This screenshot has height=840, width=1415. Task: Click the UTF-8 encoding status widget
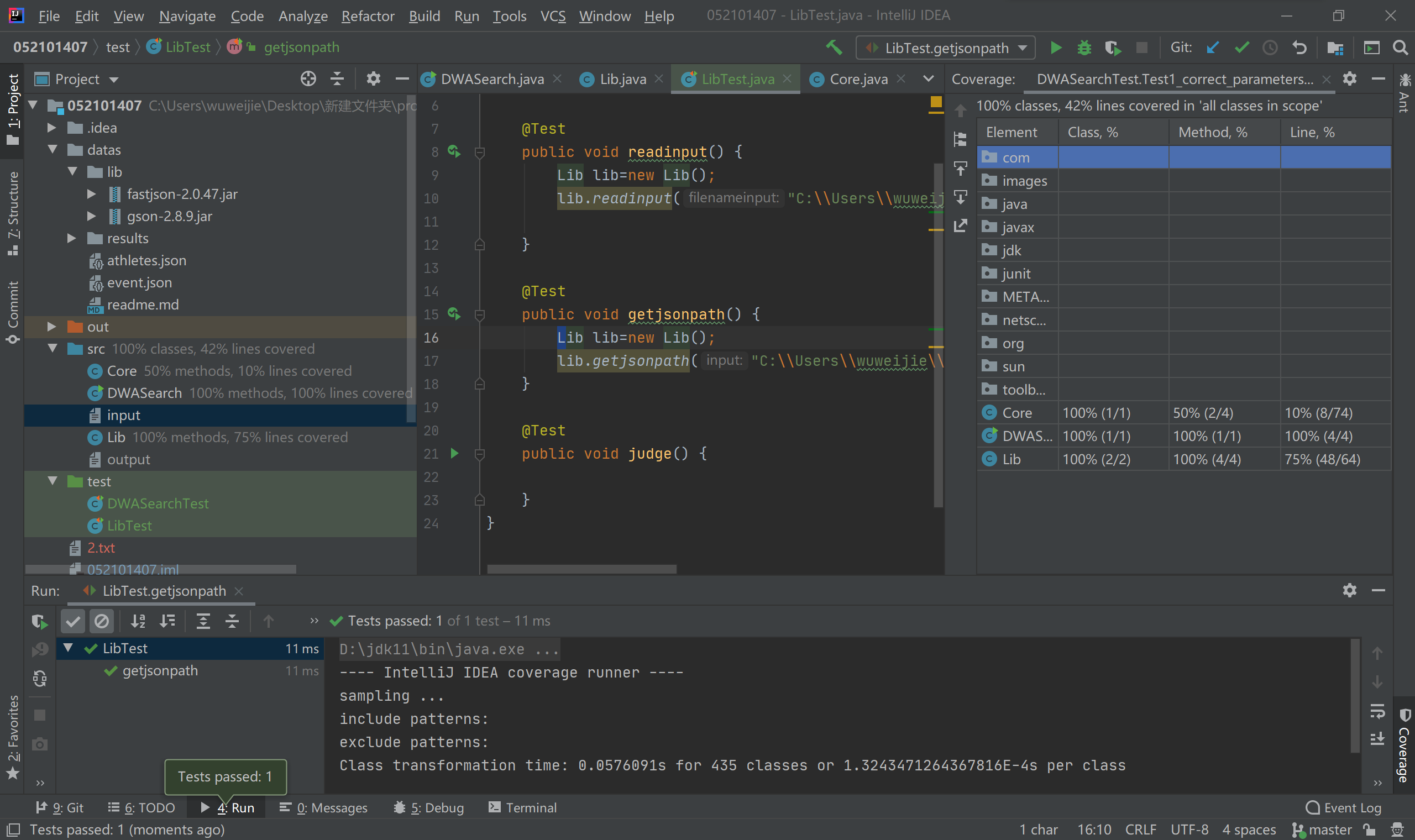1189,830
